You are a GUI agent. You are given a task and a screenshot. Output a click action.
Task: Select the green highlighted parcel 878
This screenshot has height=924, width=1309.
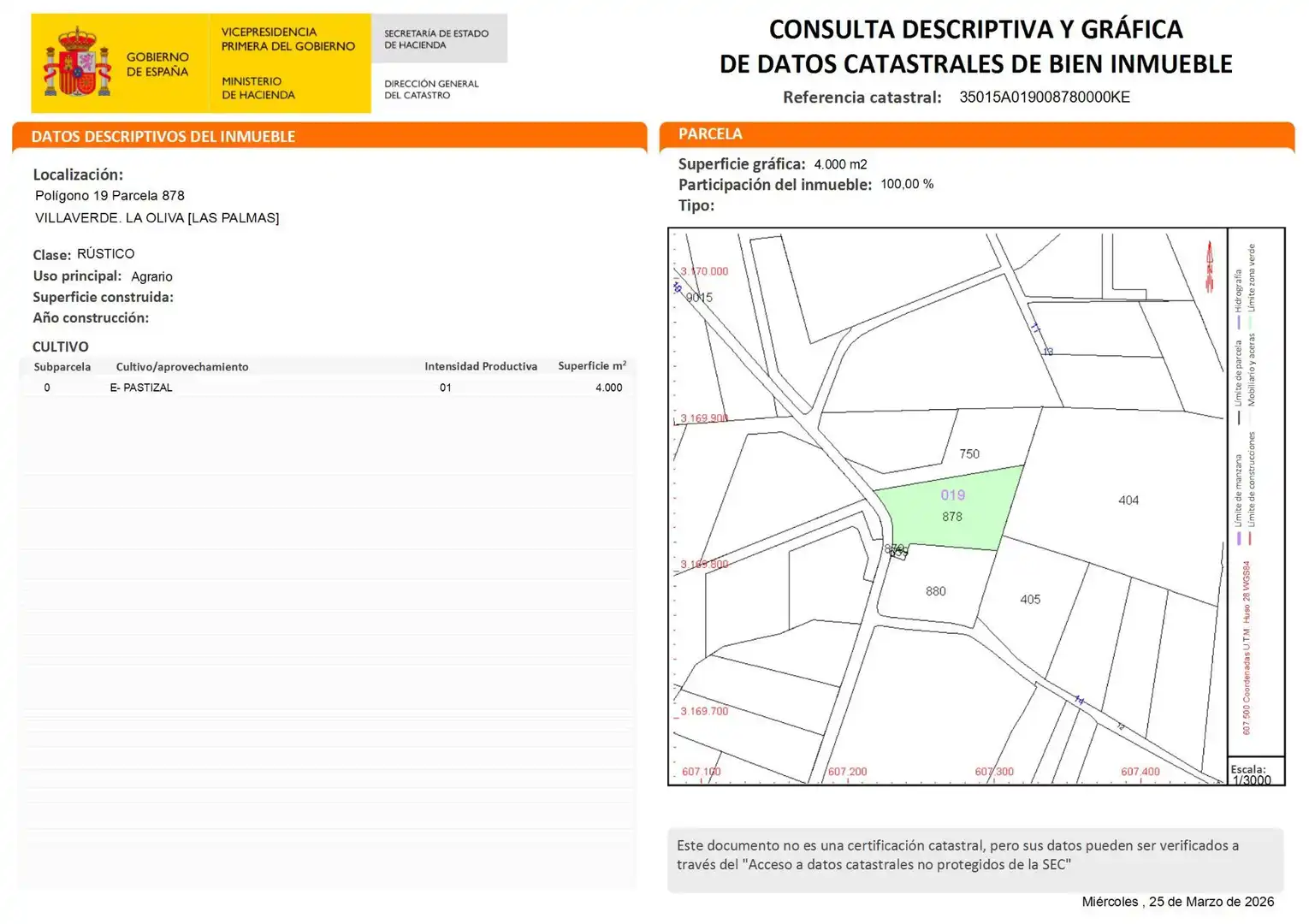pyautogui.click(x=950, y=508)
